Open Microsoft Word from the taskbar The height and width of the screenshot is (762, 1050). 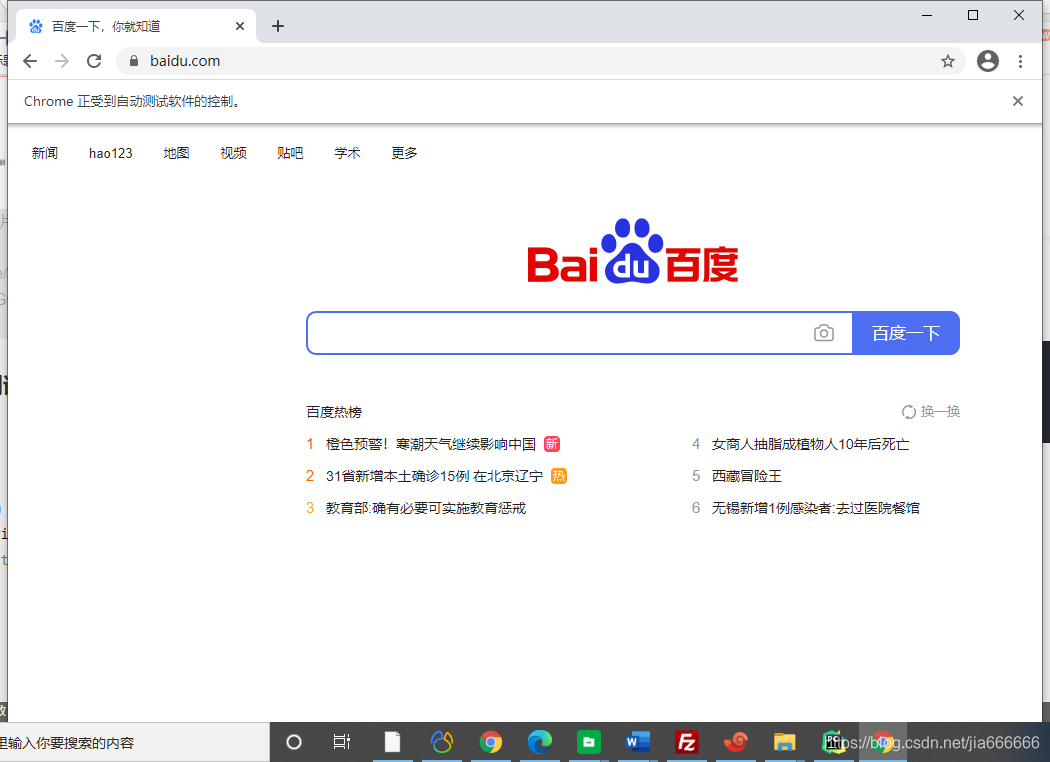coord(638,742)
